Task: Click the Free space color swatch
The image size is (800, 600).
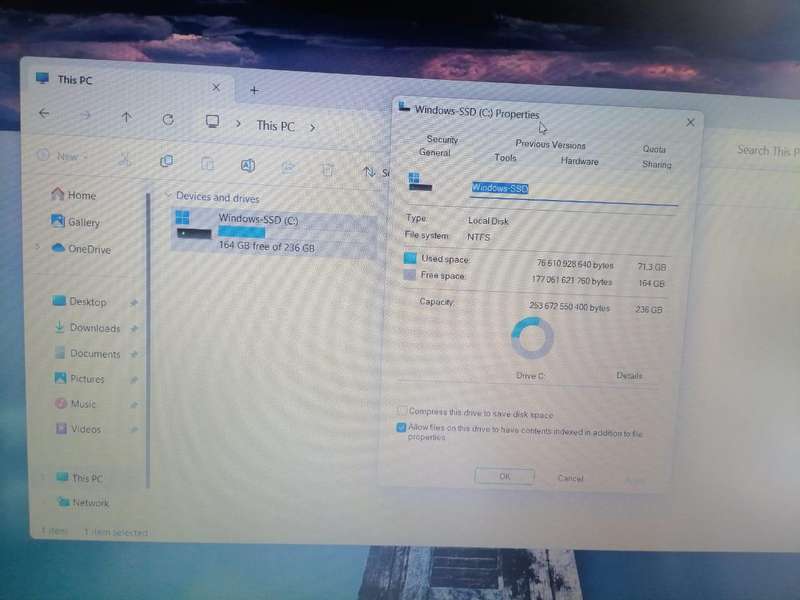Action: (x=410, y=274)
